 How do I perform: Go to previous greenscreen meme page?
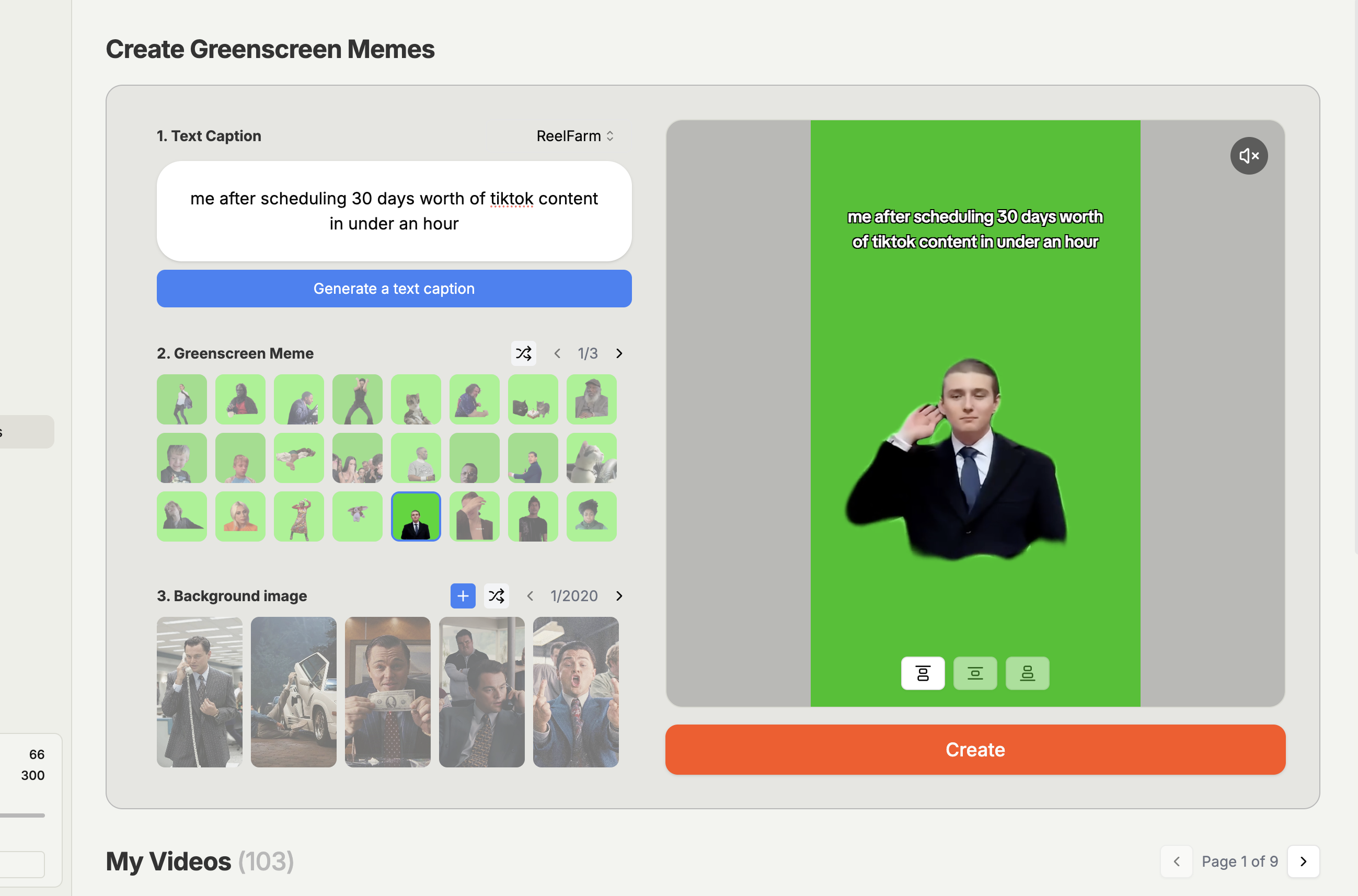point(557,353)
